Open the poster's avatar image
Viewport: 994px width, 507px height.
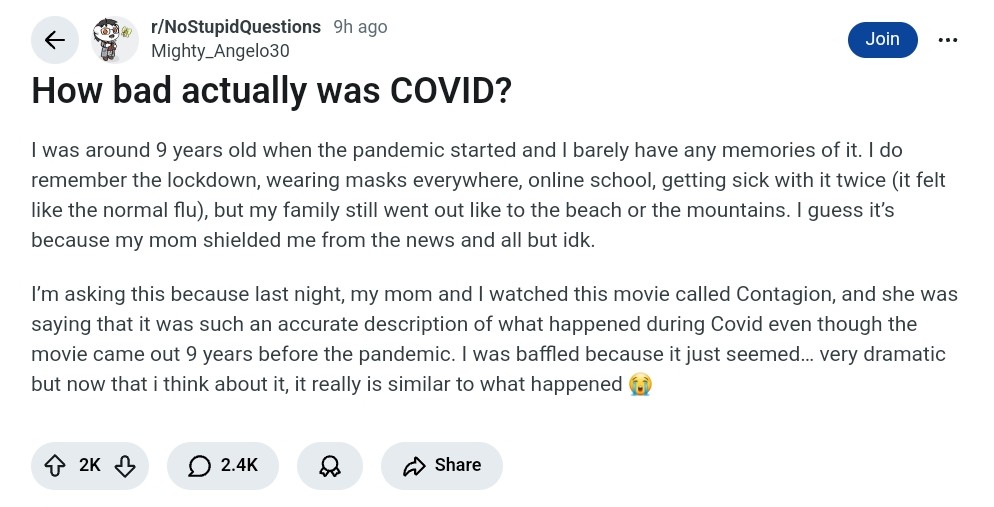(115, 40)
